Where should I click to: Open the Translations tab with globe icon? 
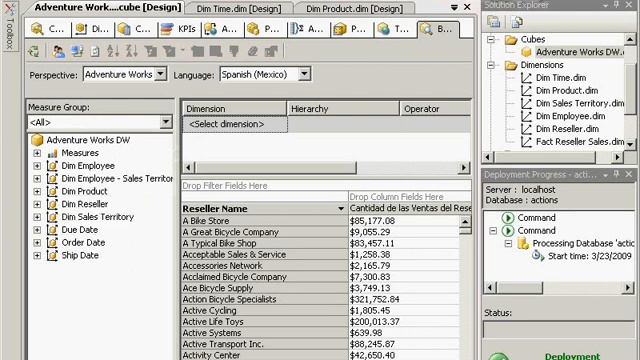pyautogui.click(x=395, y=29)
